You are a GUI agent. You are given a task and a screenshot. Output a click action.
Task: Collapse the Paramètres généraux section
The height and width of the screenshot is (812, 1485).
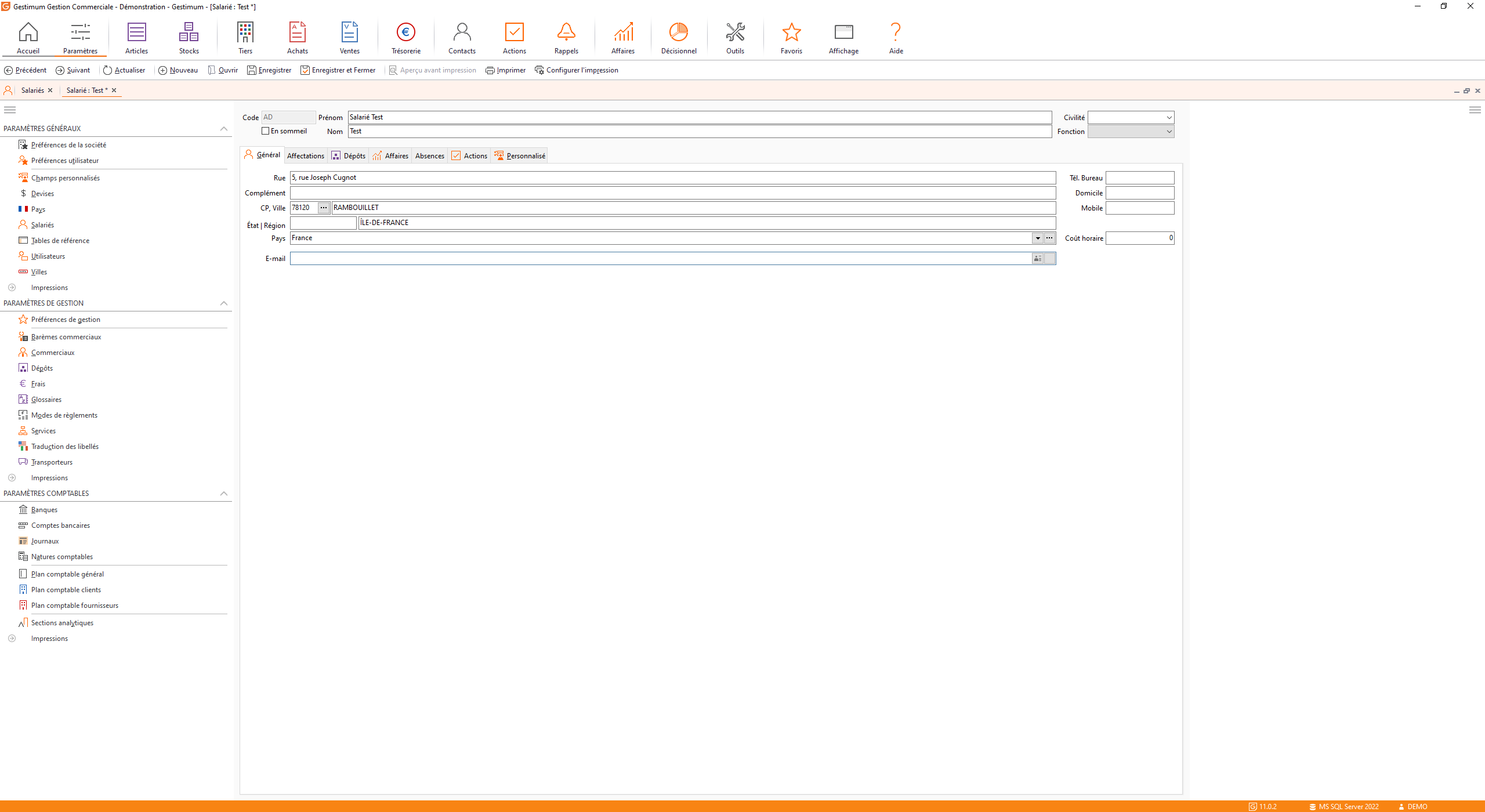(x=224, y=129)
